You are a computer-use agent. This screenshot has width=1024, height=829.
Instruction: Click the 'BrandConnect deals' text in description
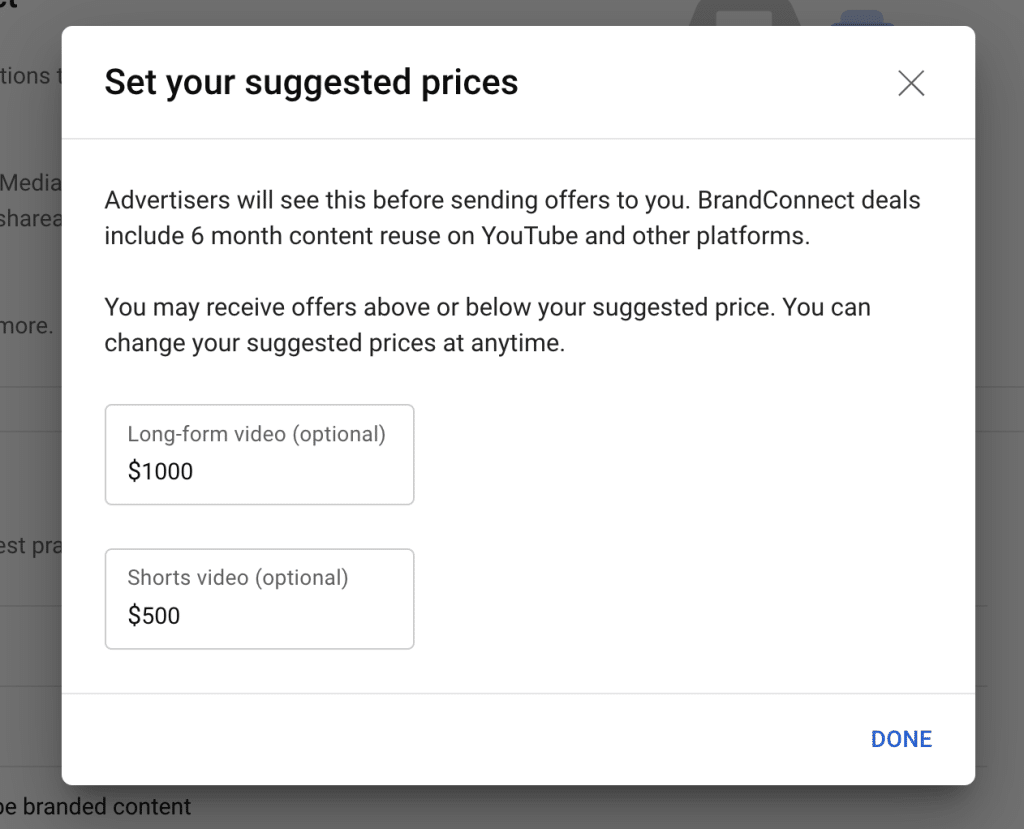click(808, 200)
